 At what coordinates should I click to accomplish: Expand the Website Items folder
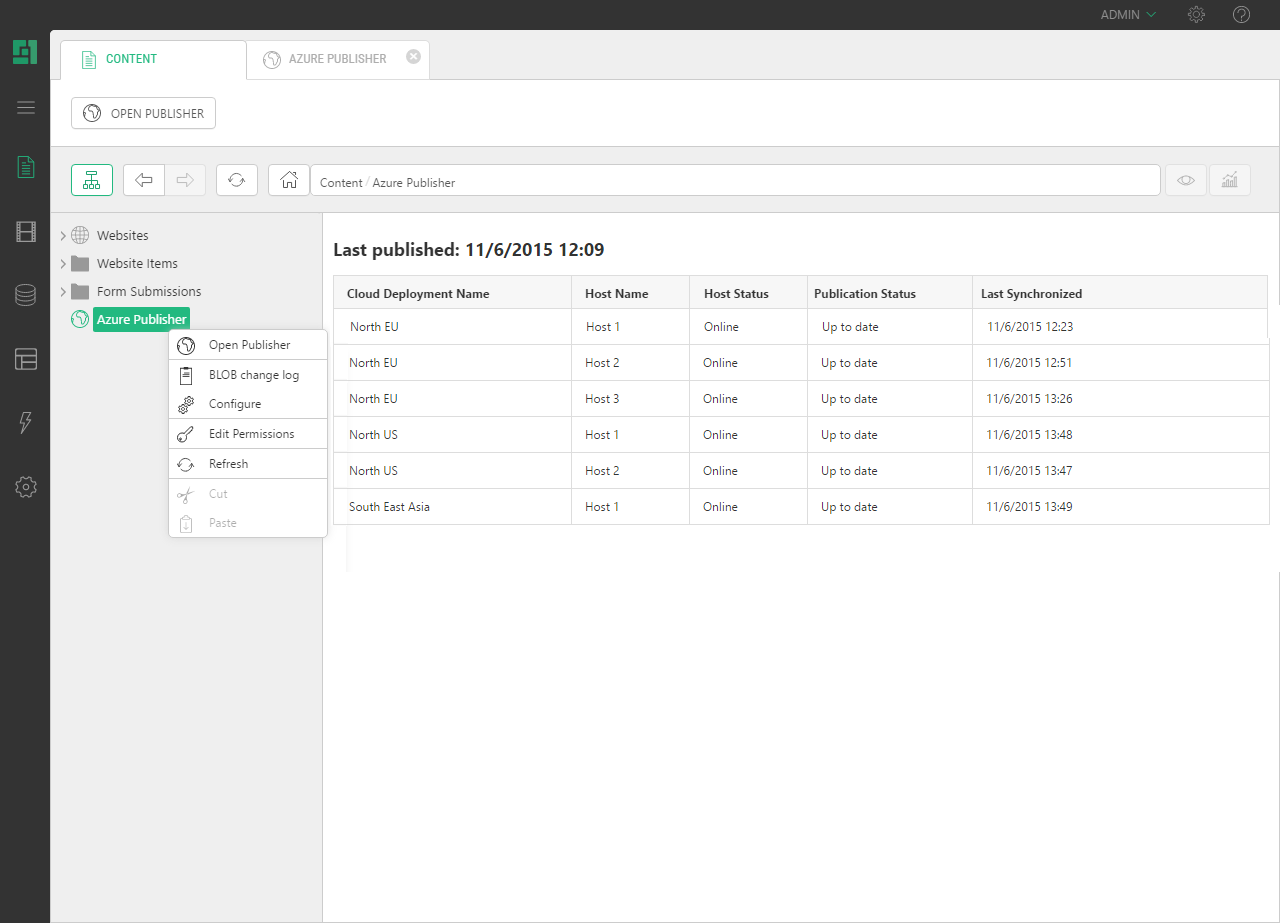tap(63, 264)
